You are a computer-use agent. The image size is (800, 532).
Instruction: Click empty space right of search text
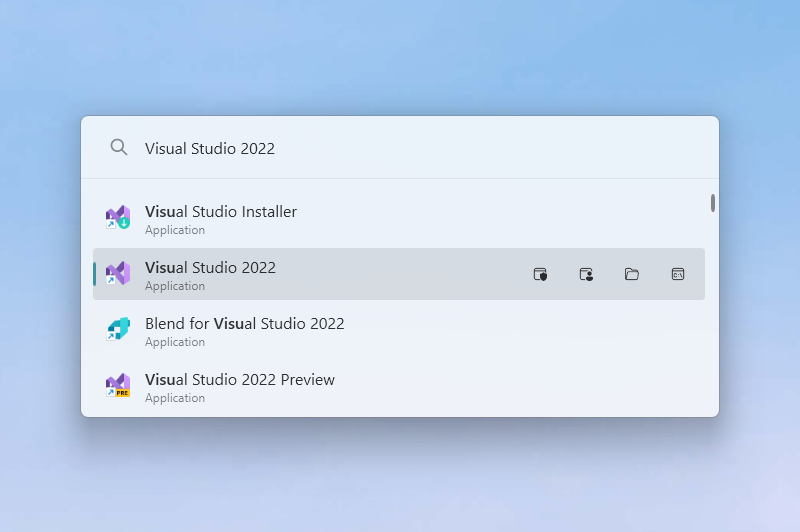click(x=500, y=148)
